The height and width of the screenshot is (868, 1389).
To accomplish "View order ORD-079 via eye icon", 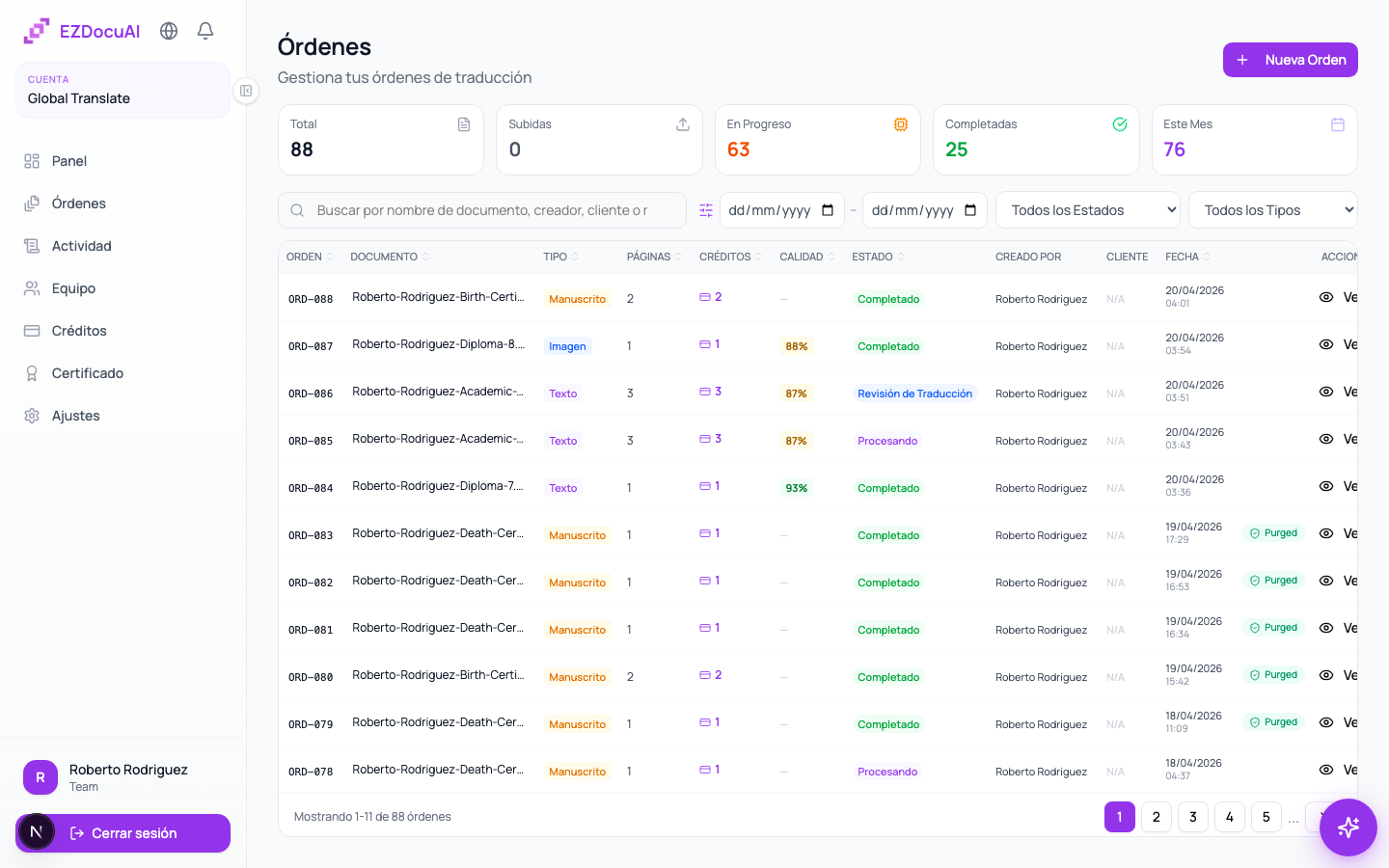I will 1326,722.
